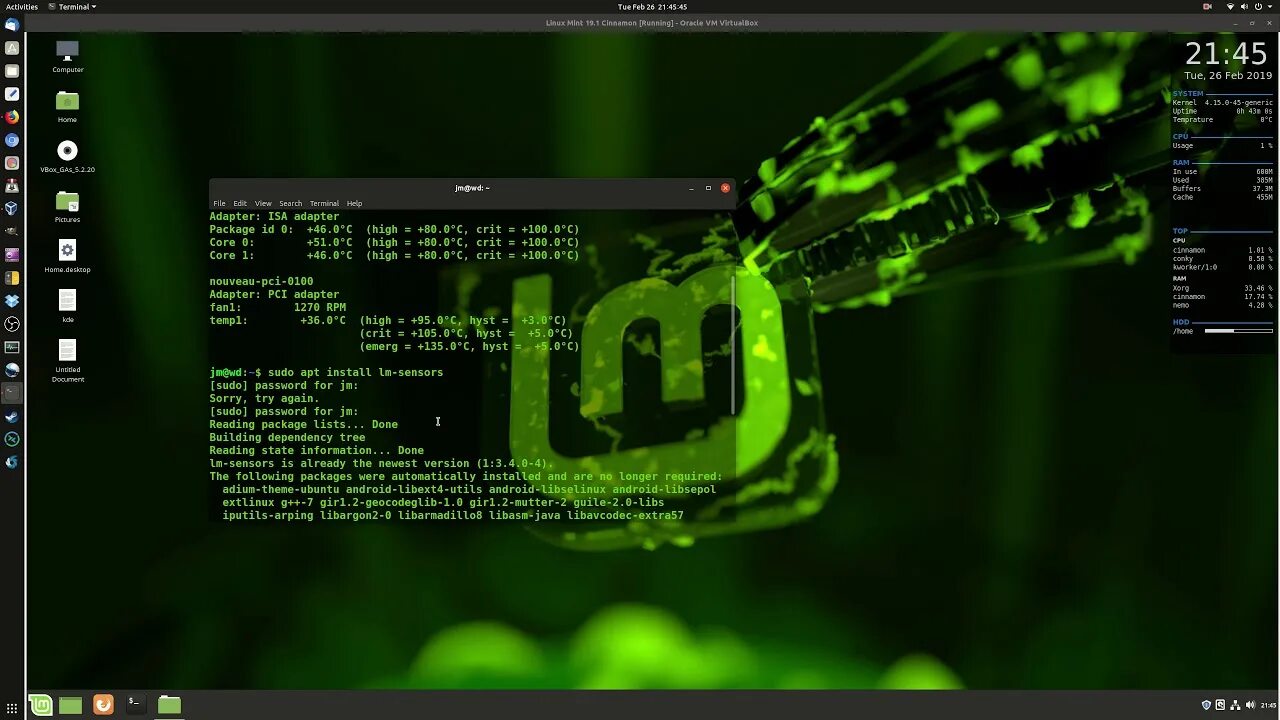Open the terminal Help menu
Screen dimensions: 1280x720
tap(354, 203)
